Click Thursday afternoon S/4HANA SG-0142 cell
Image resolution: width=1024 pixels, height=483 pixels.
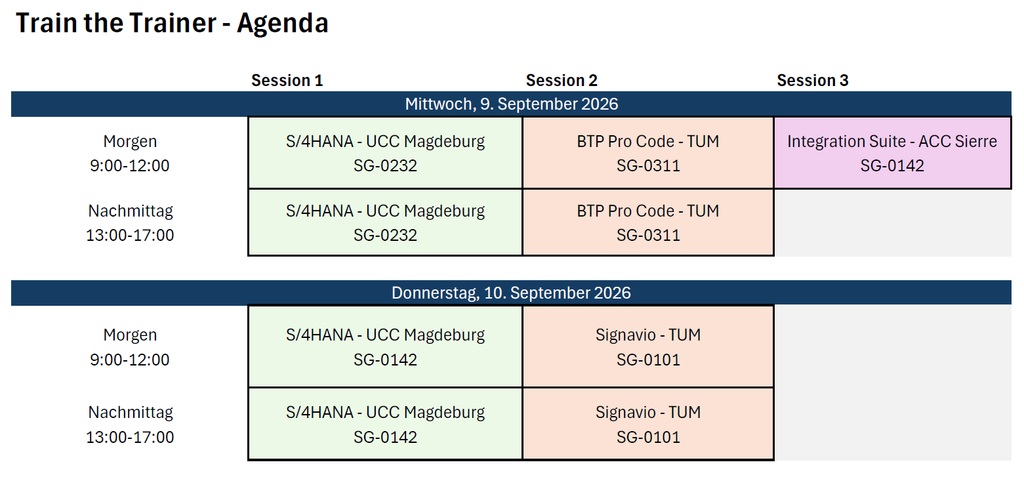click(385, 424)
